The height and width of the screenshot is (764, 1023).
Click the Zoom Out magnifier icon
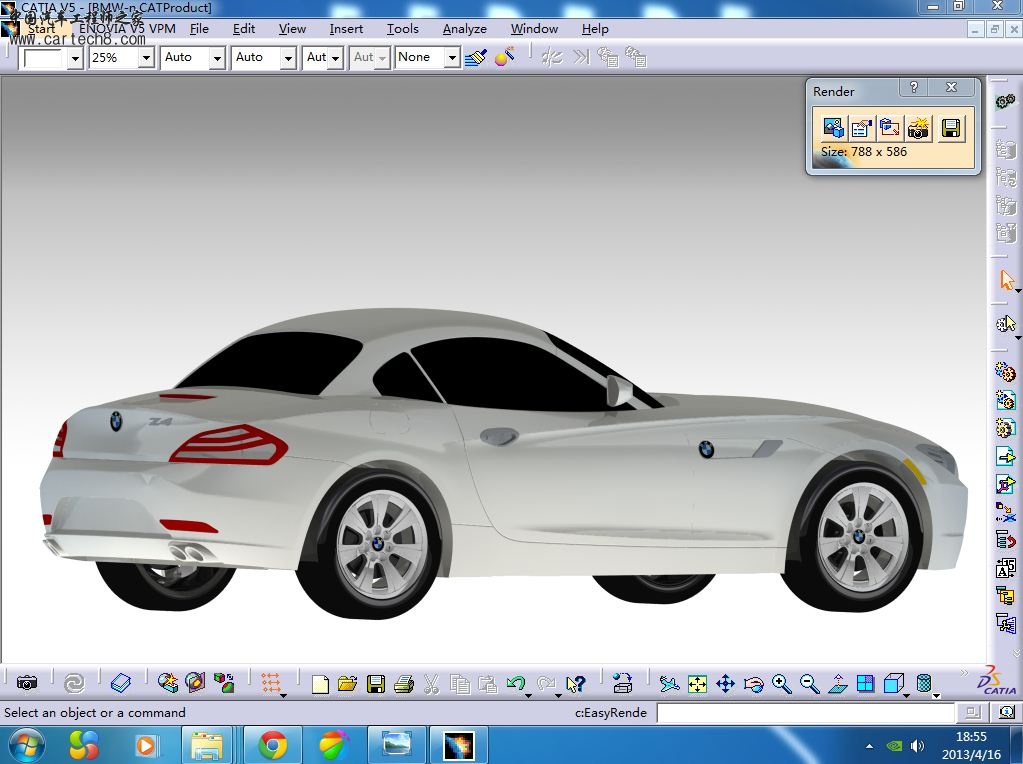pyautogui.click(x=810, y=684)
